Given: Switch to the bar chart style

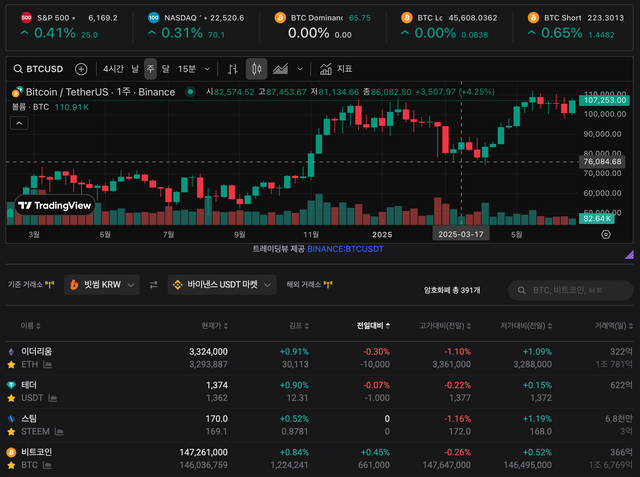Looking at the screenshot, I should (233, 69).
